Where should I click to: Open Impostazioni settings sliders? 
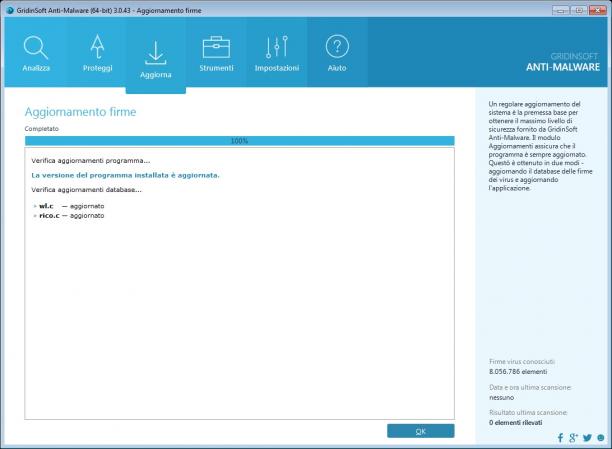(277, 53)
